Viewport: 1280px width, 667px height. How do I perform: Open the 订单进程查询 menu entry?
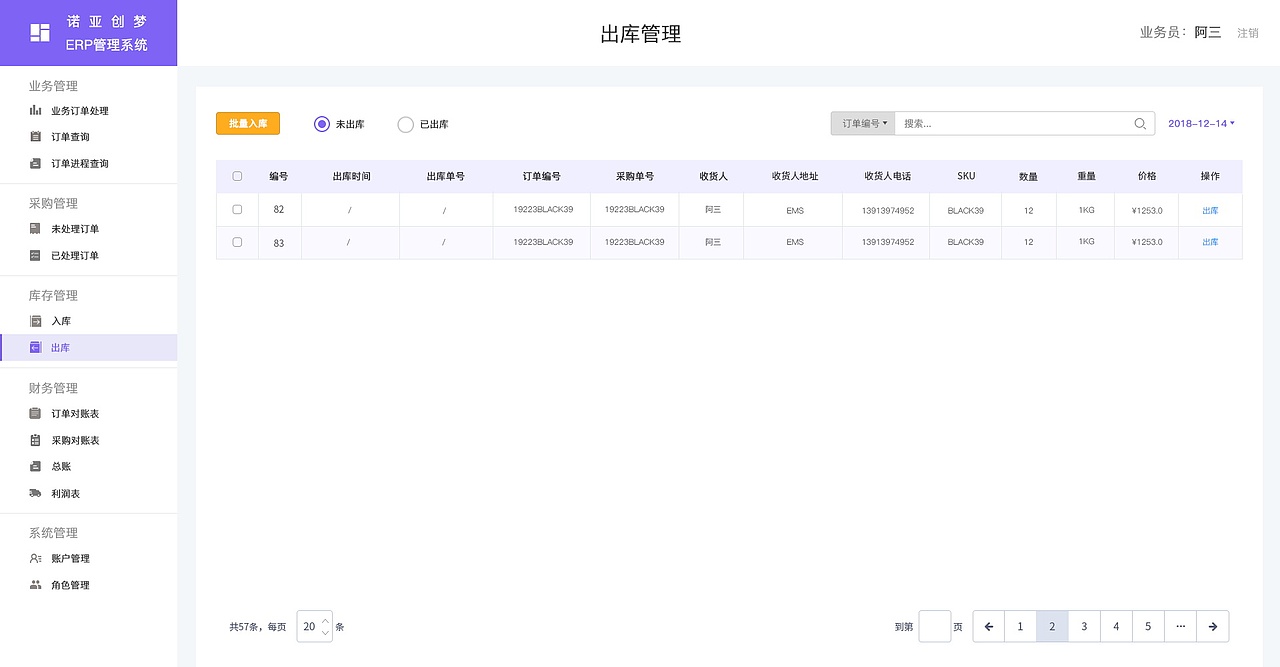click(36, 164)
